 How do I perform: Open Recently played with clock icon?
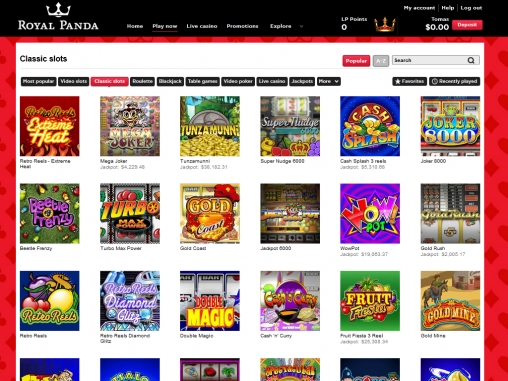pos(454,81)
